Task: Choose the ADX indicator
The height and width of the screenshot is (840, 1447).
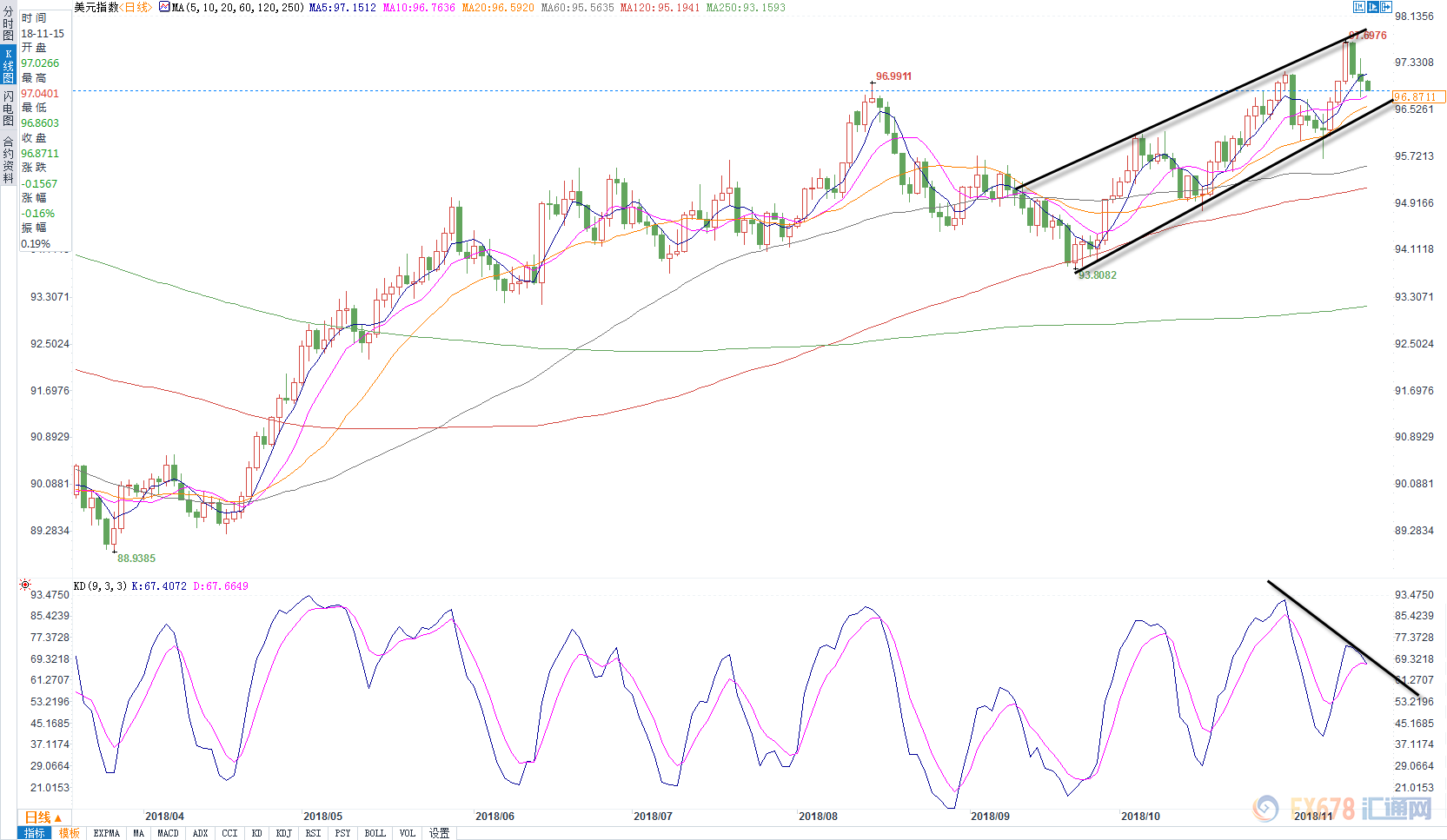Action: [x=201, y=833]
